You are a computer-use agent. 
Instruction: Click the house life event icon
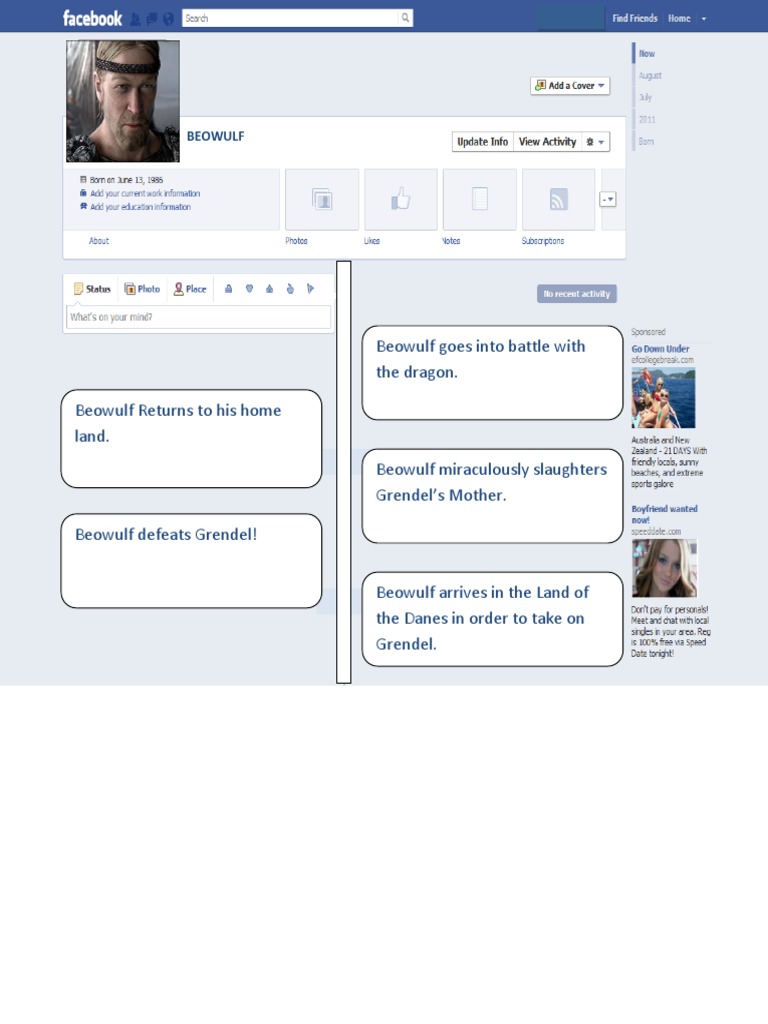coord(269,289)
